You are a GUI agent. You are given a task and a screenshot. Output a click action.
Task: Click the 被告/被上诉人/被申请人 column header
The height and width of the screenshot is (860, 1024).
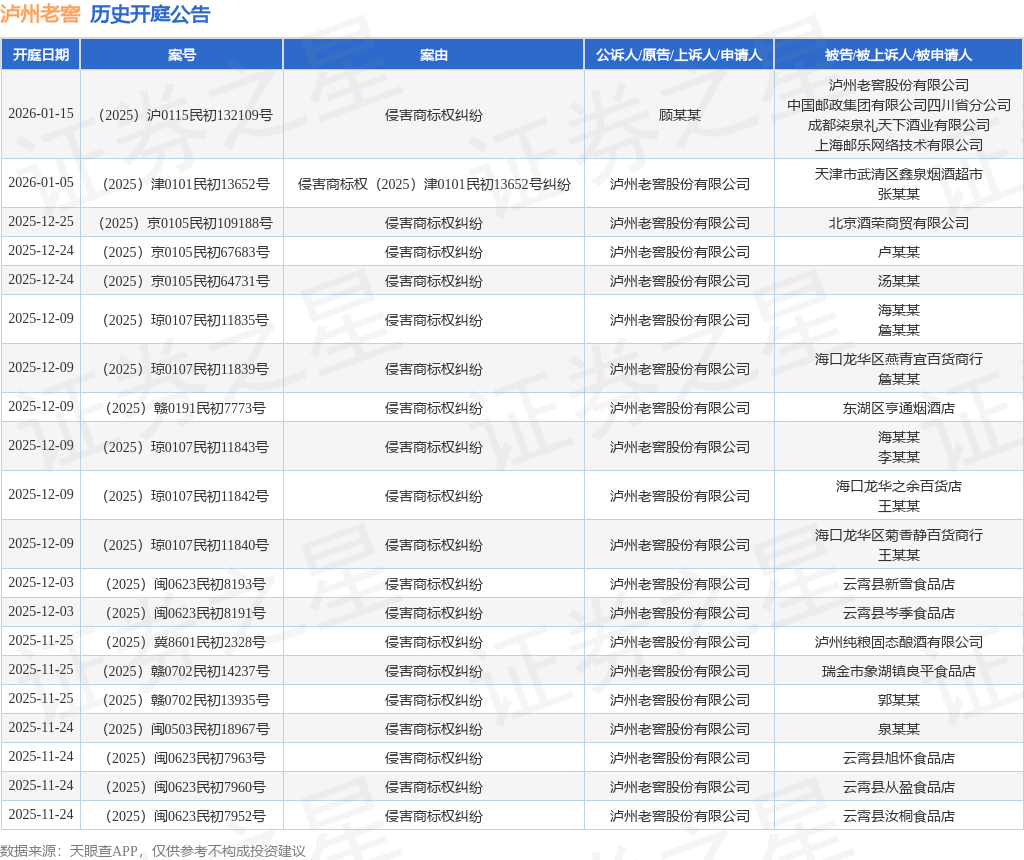899,55
